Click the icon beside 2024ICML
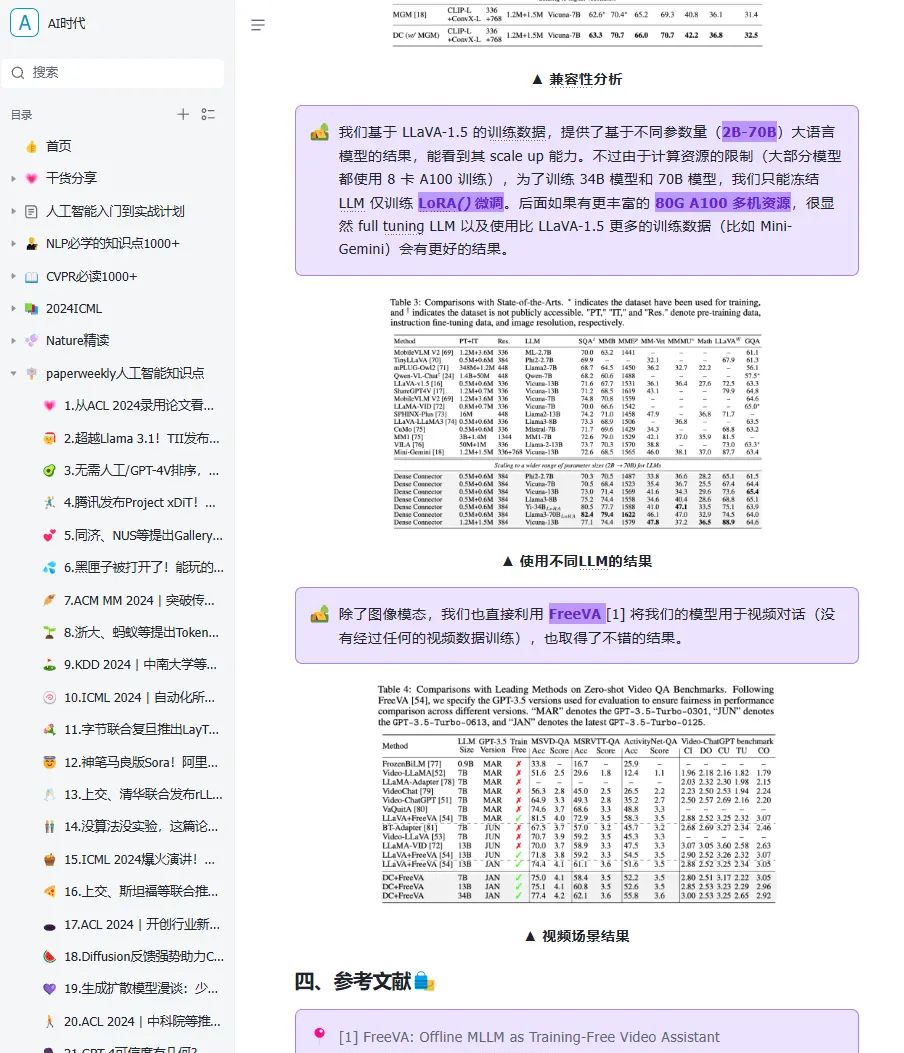904x1053 pixels. click(31, 308)
